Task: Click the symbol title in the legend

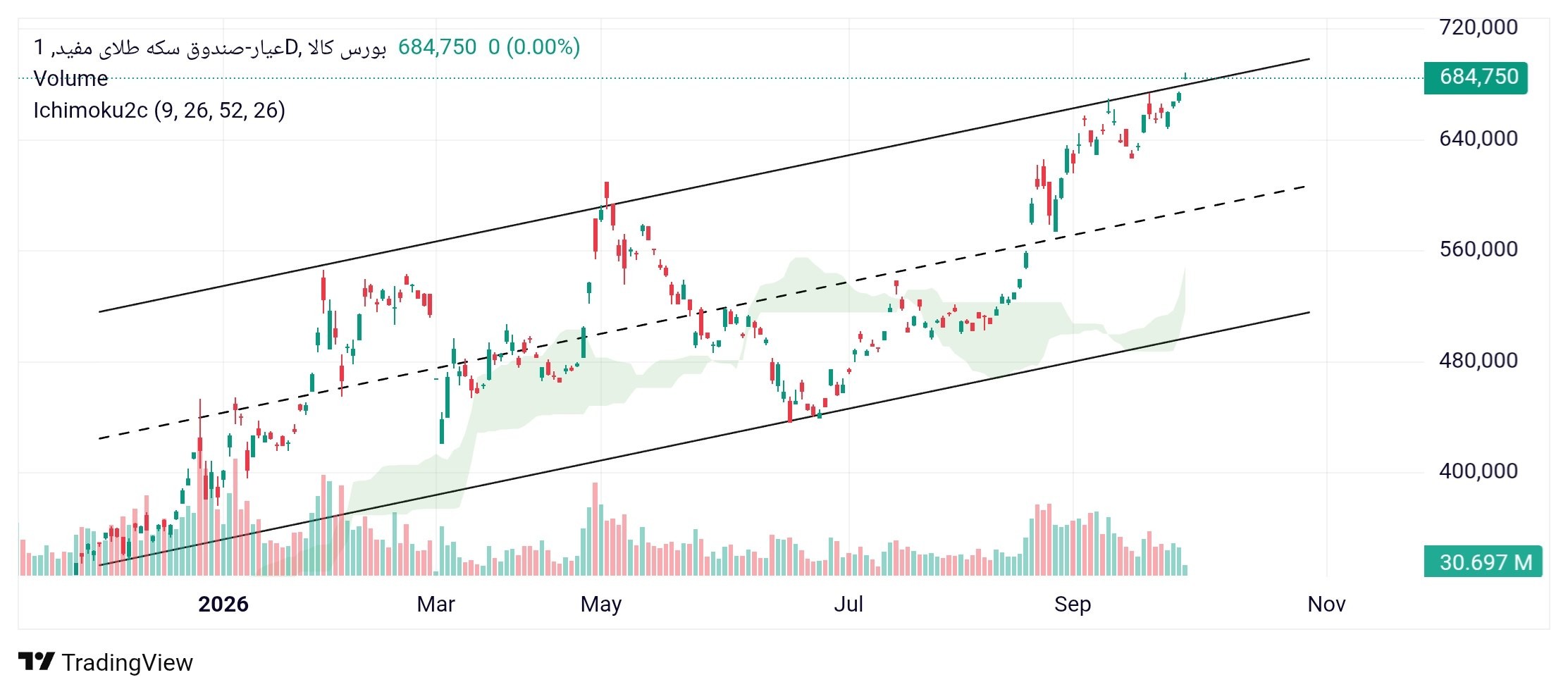Action: [209, 47]
